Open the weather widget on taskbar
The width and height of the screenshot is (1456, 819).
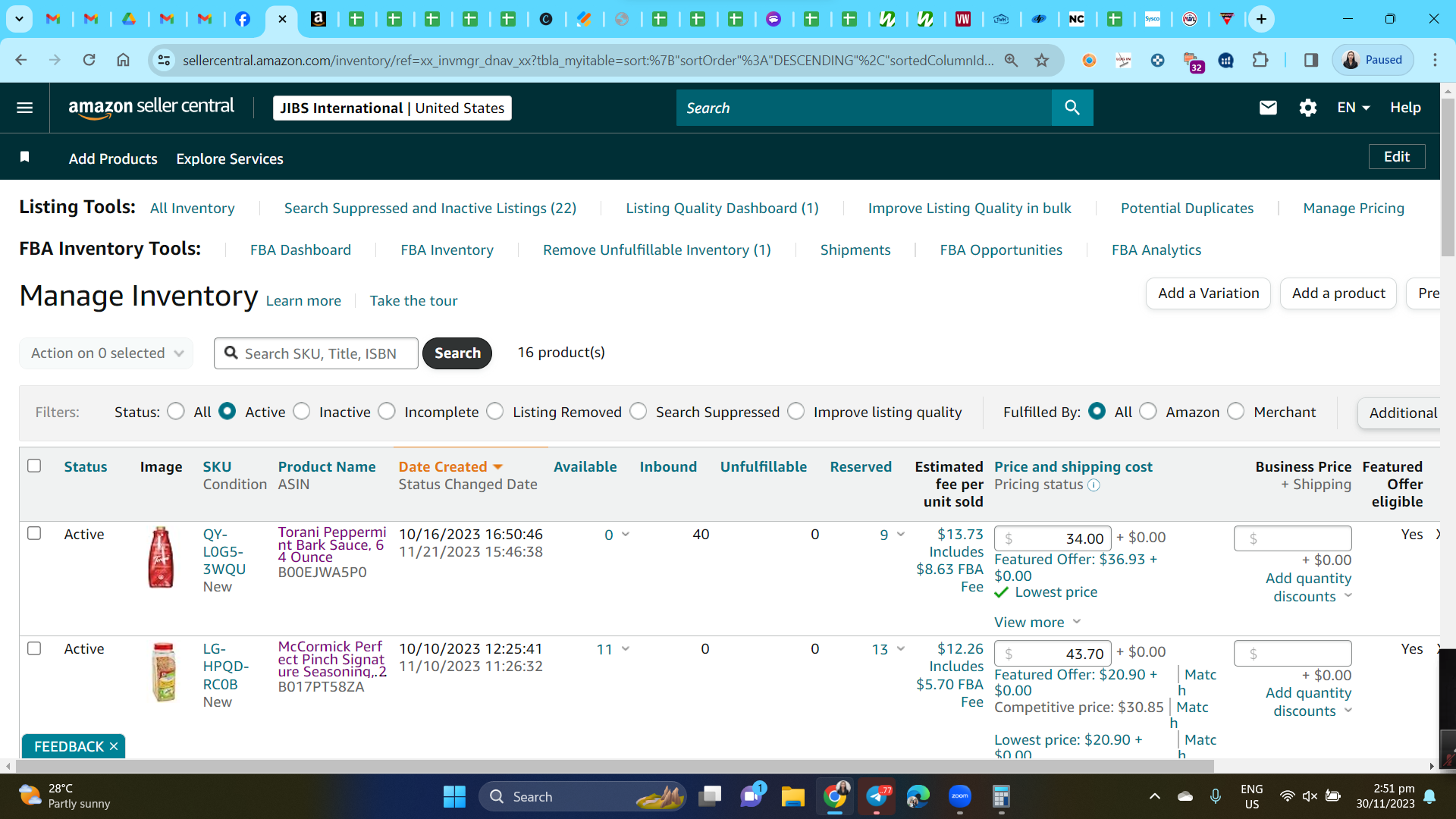pyautogui.click(x=64, y=796)
